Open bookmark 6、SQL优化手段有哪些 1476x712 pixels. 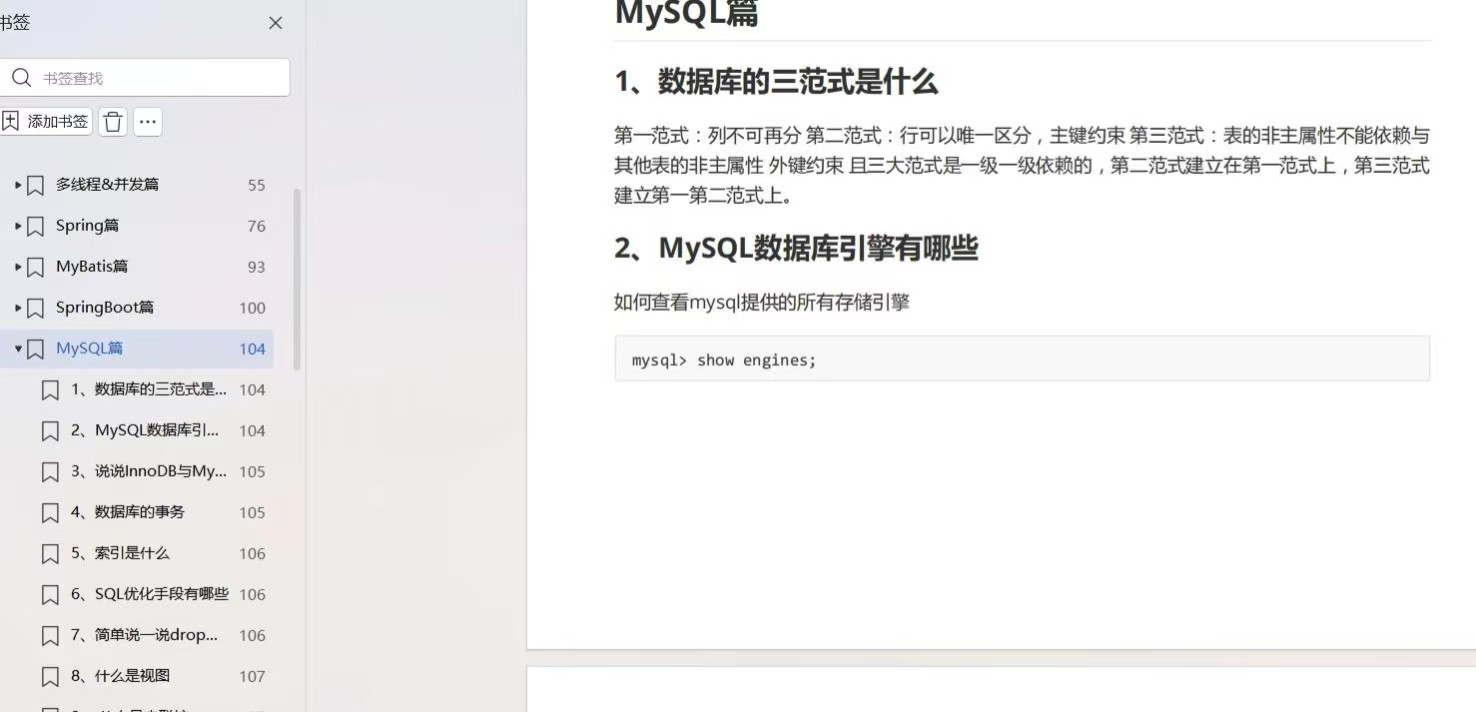(x=150, y=594)
